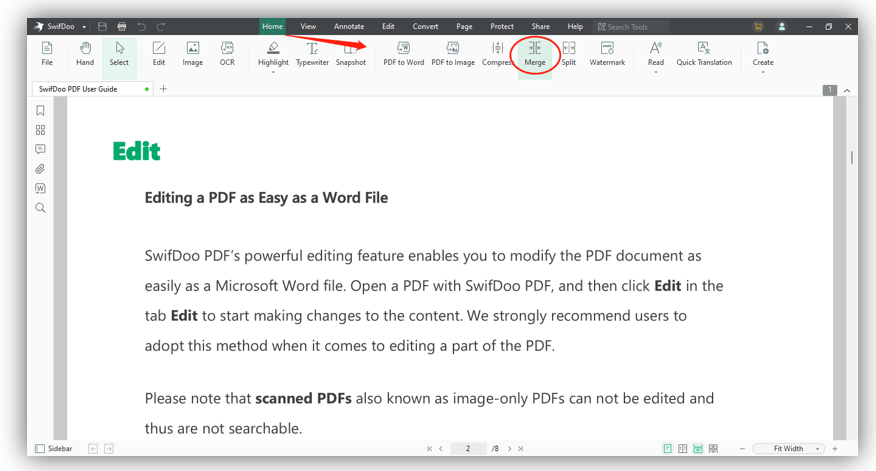Screen dimensions: 876x471
Task: Add a new document tab
Action: click(163, 89)
